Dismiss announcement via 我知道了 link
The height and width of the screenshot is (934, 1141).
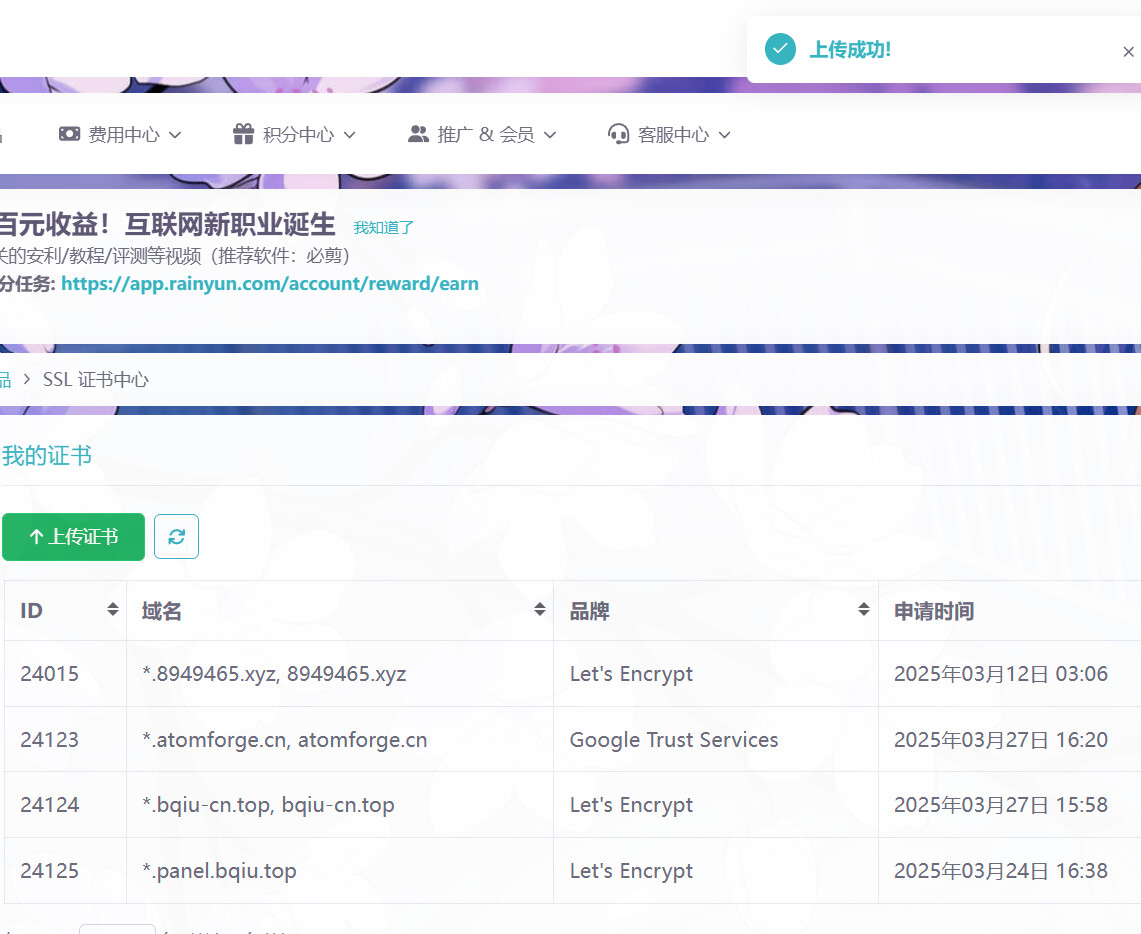click(x=383, y=228)
